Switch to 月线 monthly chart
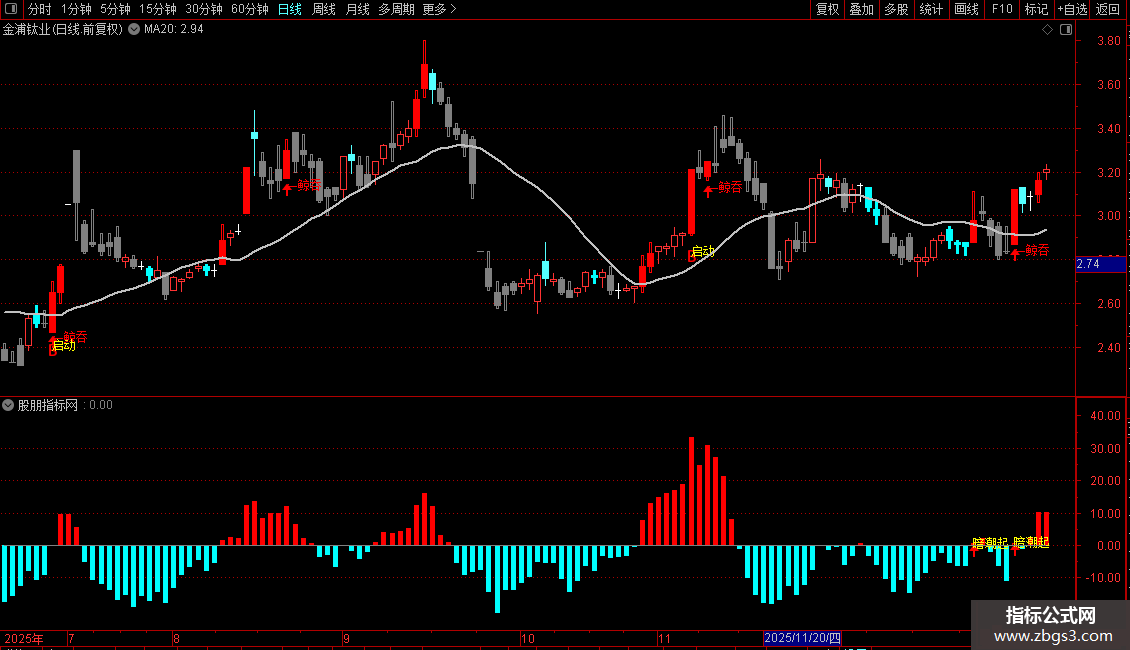Image resolution: width=1130 pixels, height=650 pixels. 357,9
